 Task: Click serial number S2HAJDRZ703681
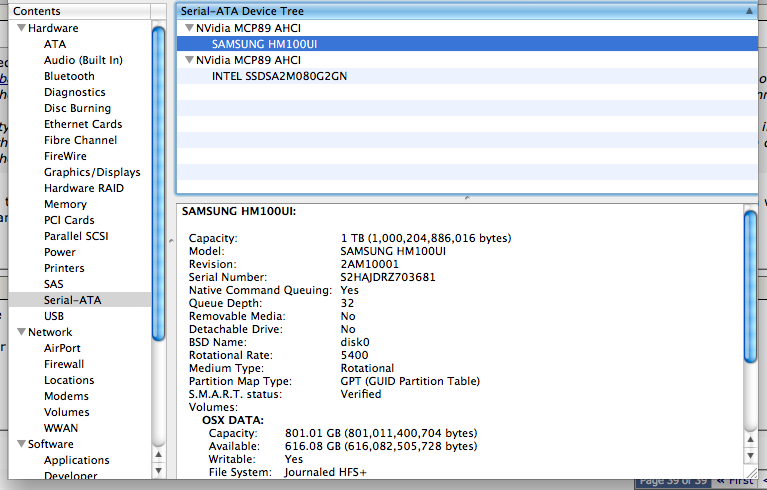(x=387, y=277)
